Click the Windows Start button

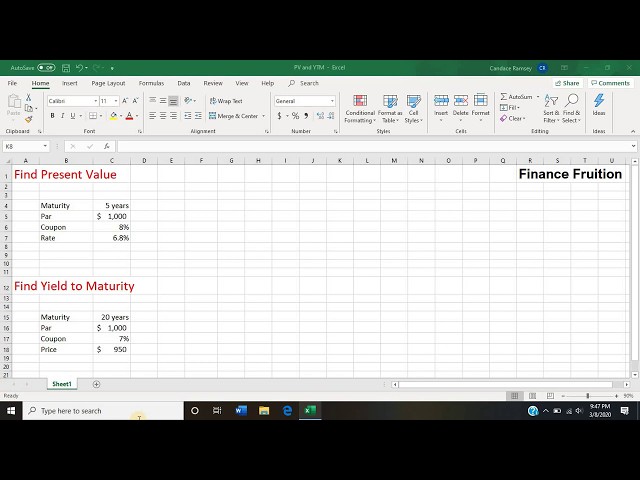coord(11,411)
